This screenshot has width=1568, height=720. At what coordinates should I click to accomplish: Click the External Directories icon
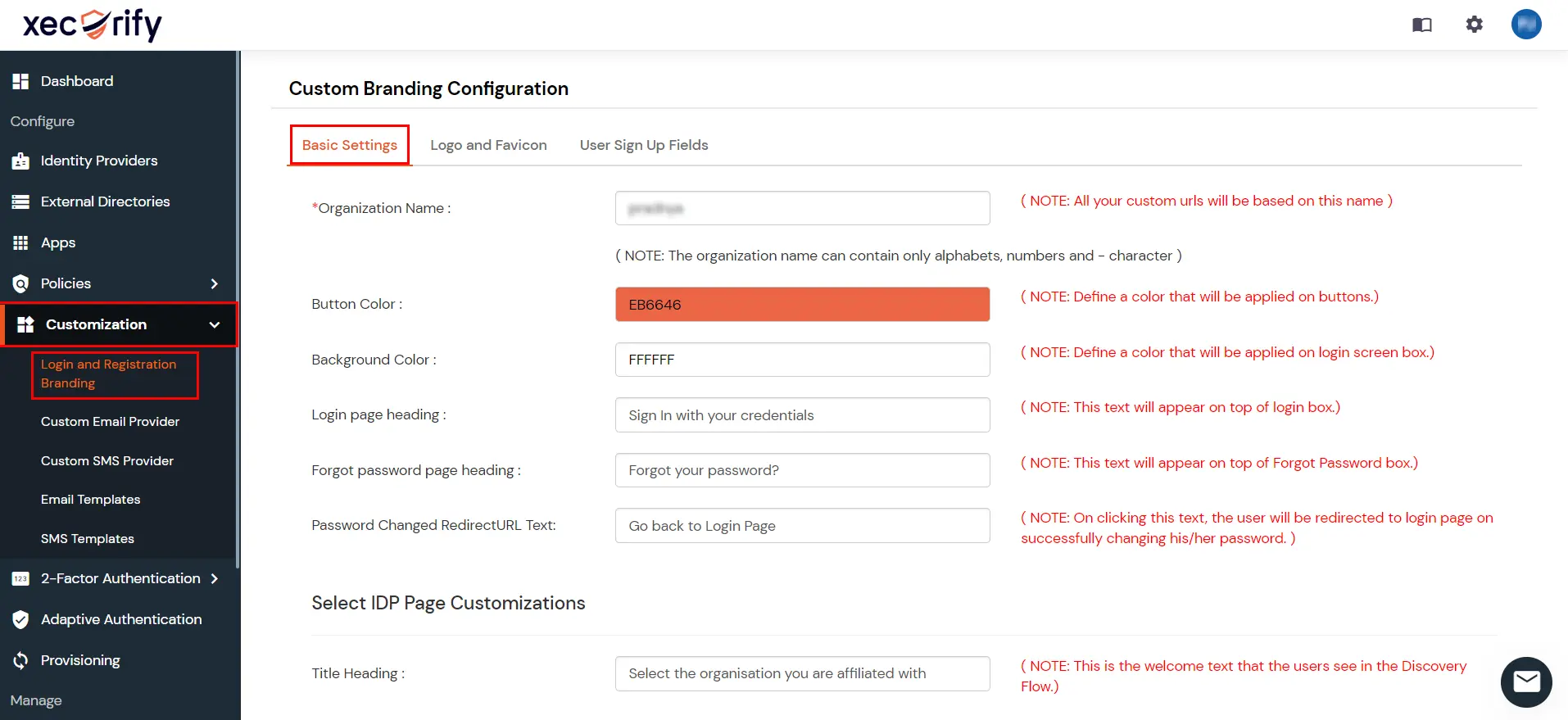(20, 202)
